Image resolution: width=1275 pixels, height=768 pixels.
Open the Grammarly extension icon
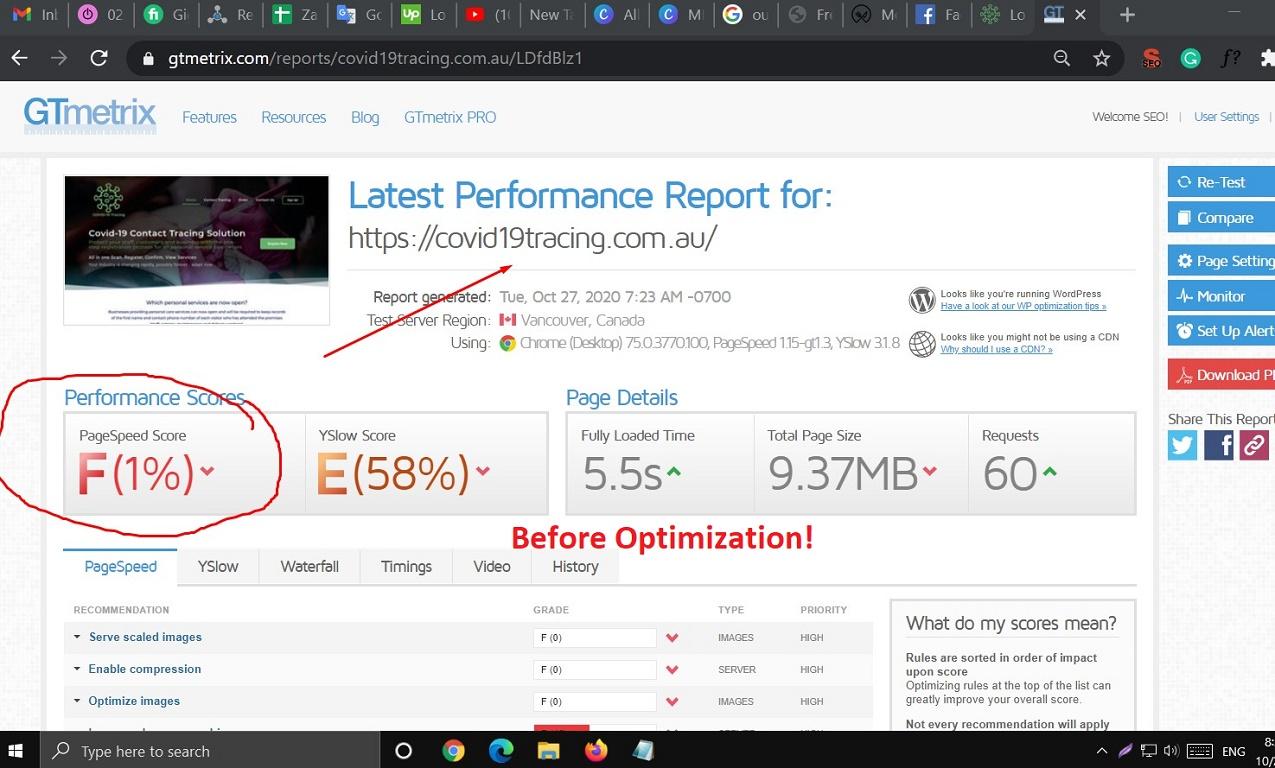1190,59
